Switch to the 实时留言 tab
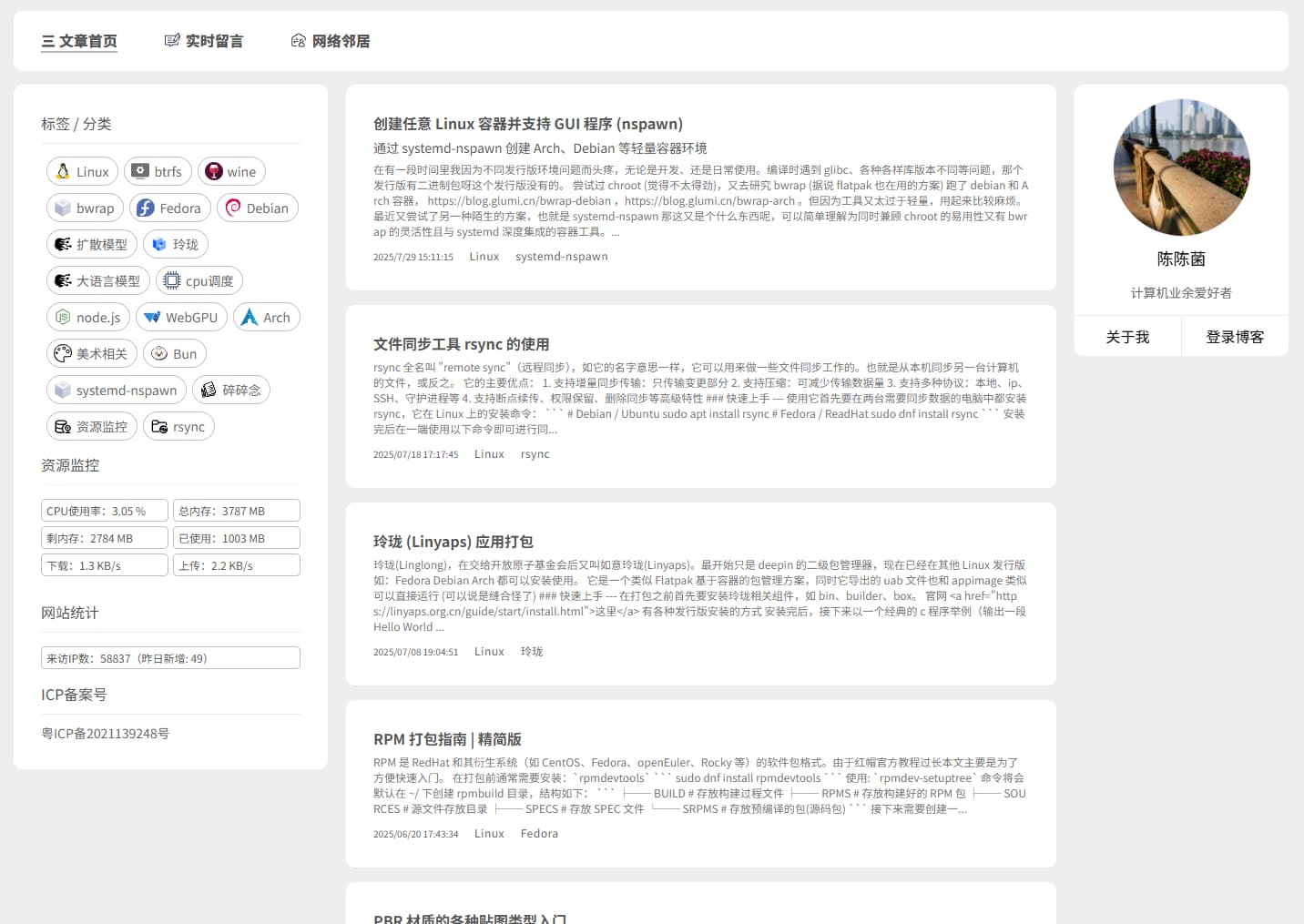The height and width of the screenshot is (924, 1304). [204, 41]
